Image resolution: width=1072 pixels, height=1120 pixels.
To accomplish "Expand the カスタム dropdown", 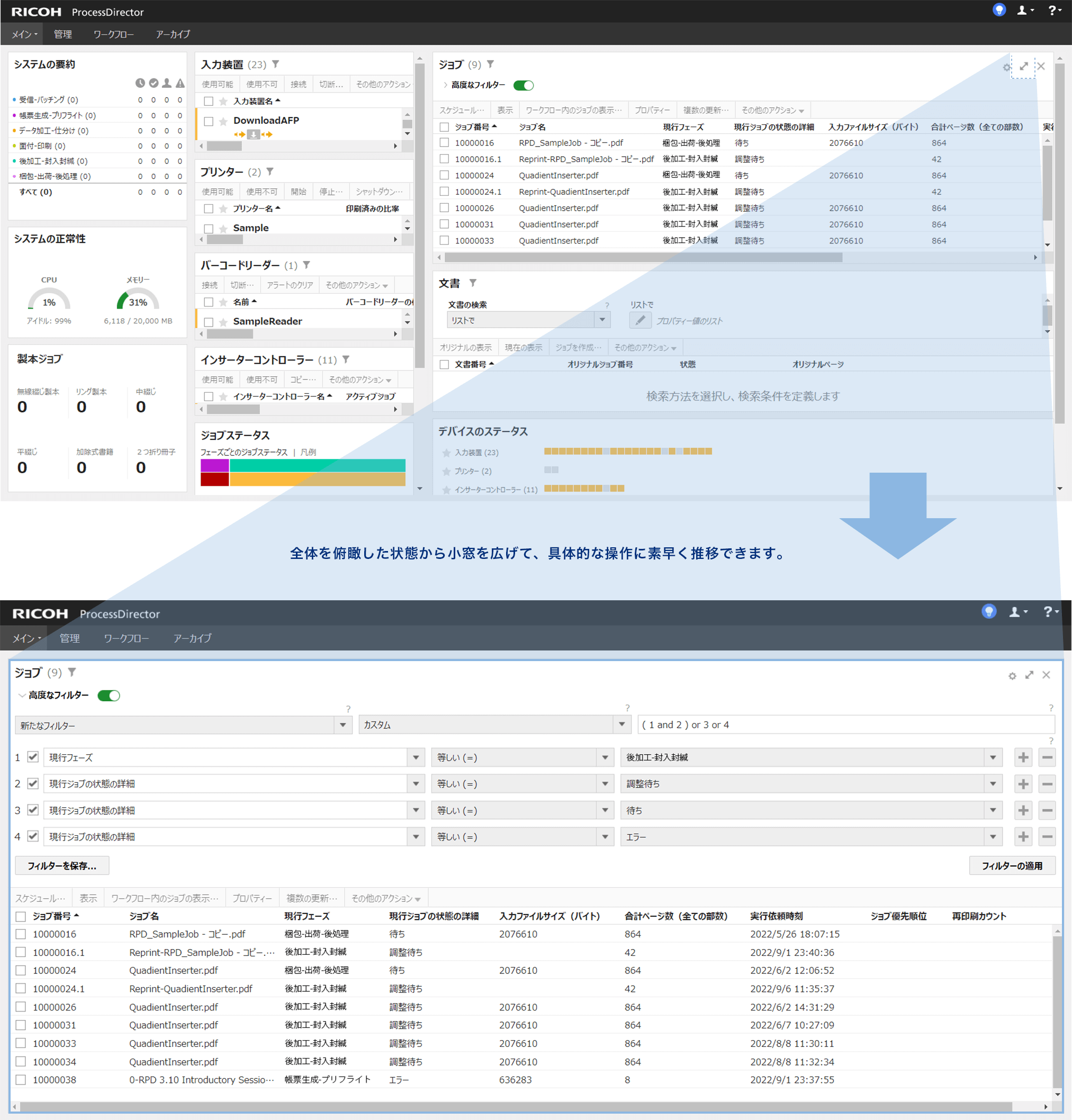I will coord(621,725).
